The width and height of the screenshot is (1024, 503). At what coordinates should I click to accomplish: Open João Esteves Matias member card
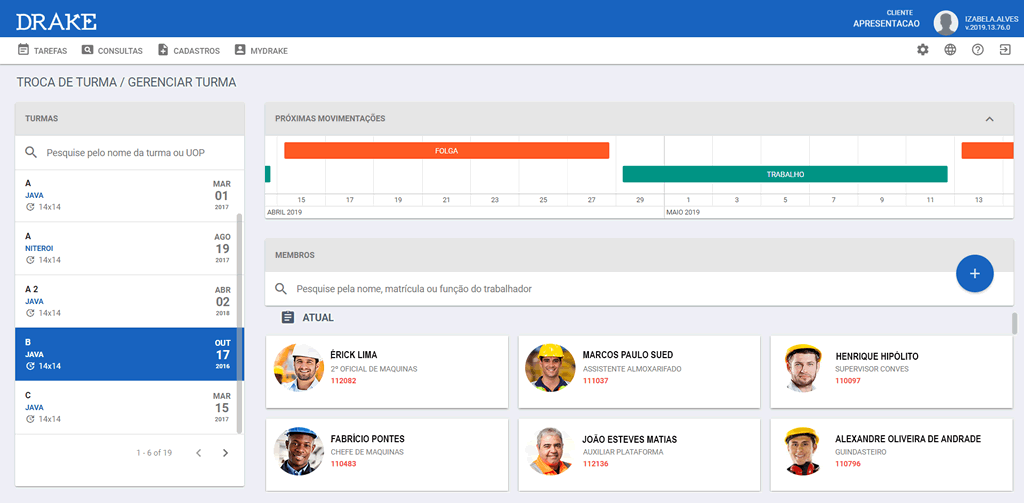coord(639,455)
